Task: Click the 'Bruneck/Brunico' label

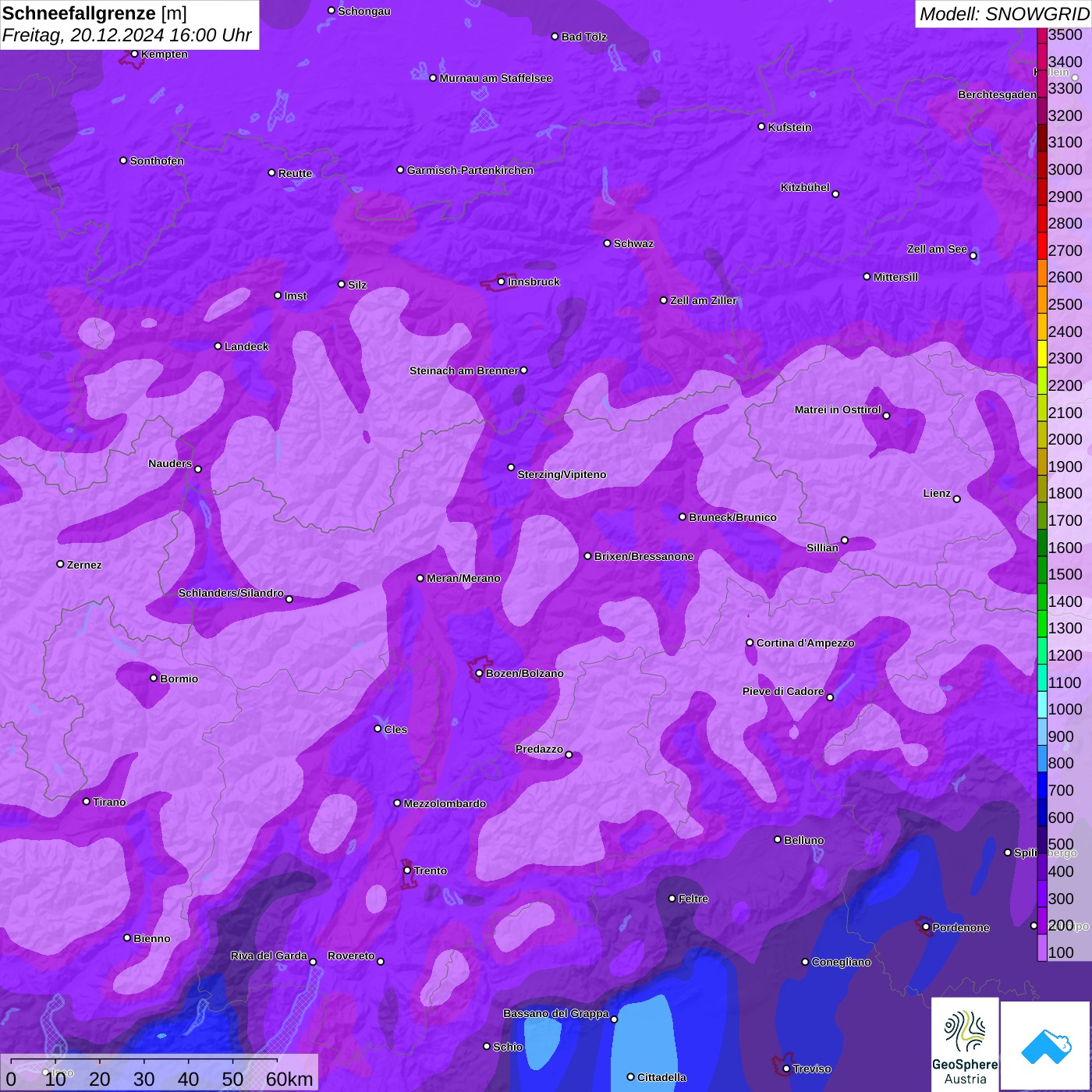Action: click(732, 517)
